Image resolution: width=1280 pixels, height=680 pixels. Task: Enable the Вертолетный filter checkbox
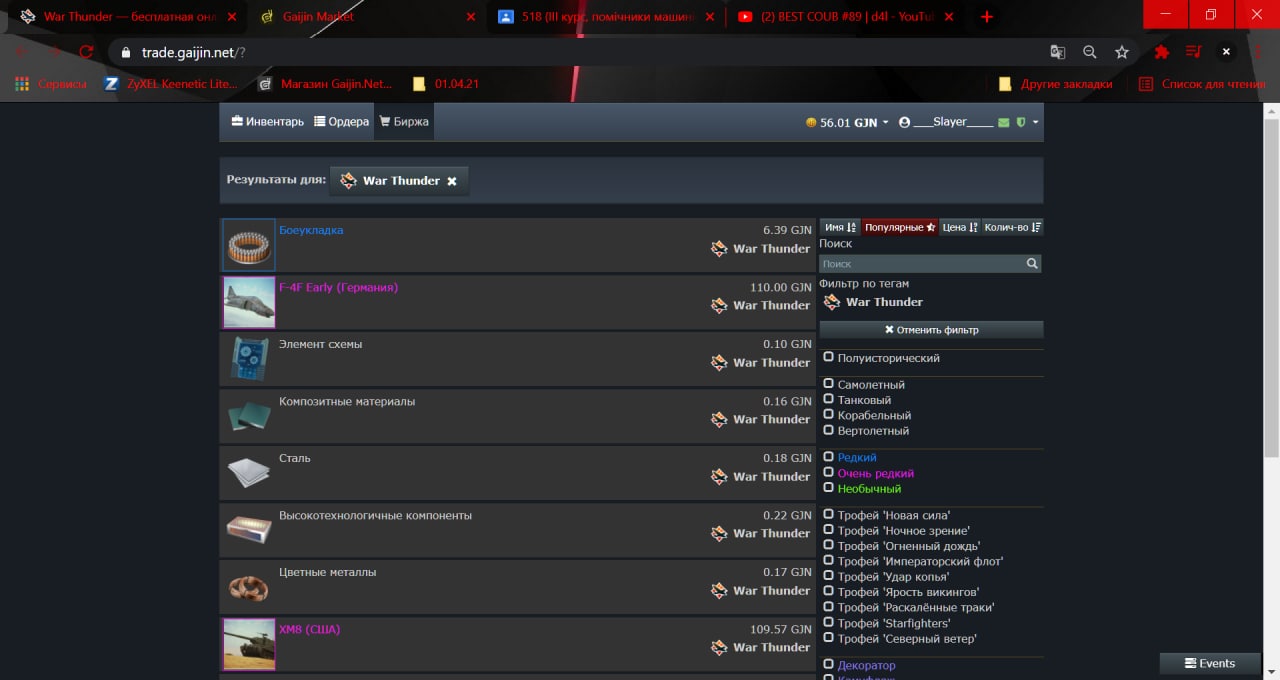(x=828, y=430)
